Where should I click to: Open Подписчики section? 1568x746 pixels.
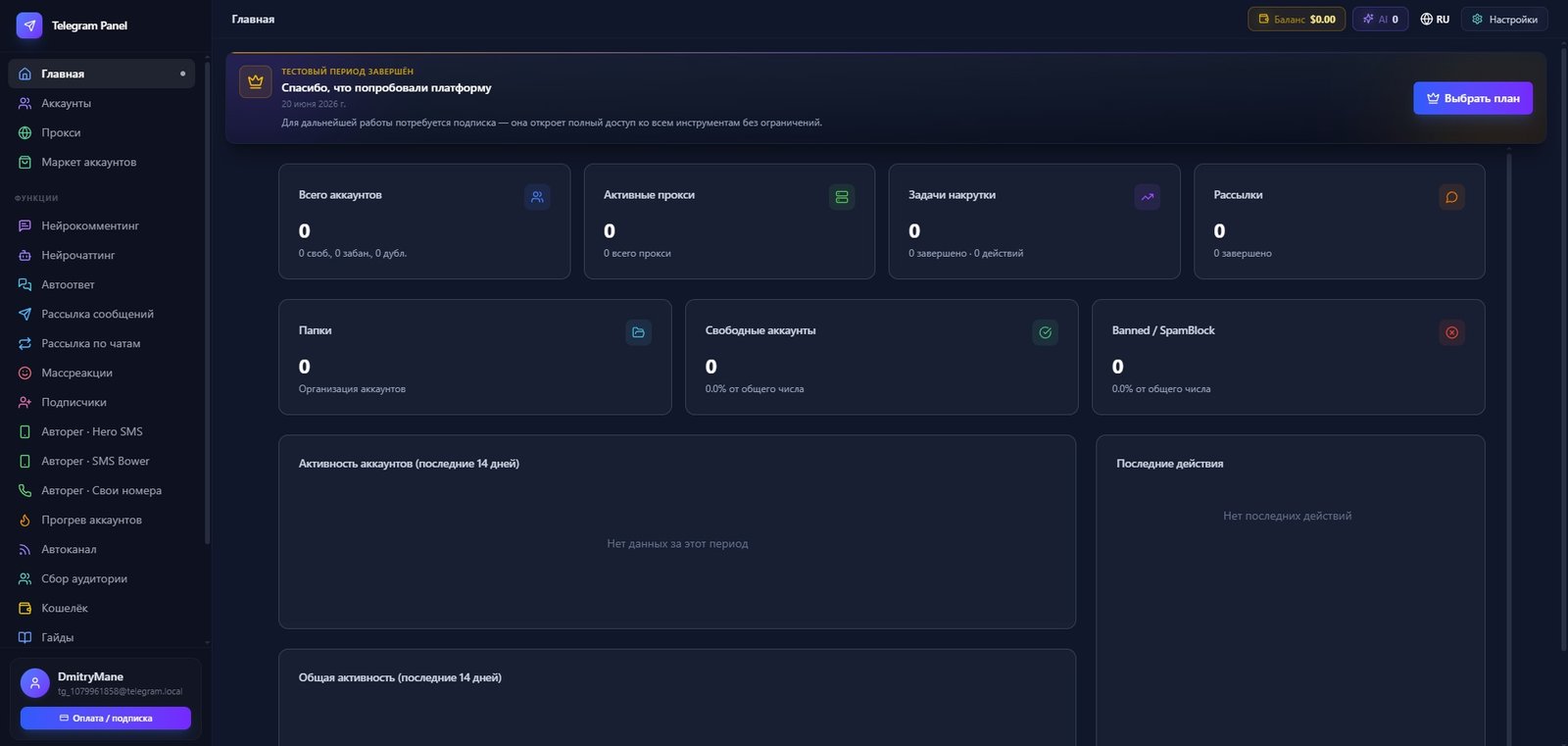(x=102, y=402)
